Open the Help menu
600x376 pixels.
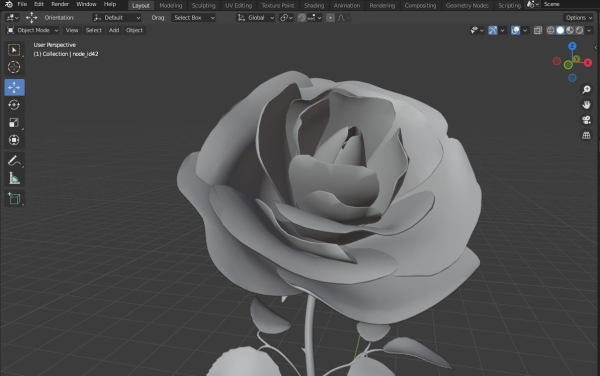[x=110, y=4]
